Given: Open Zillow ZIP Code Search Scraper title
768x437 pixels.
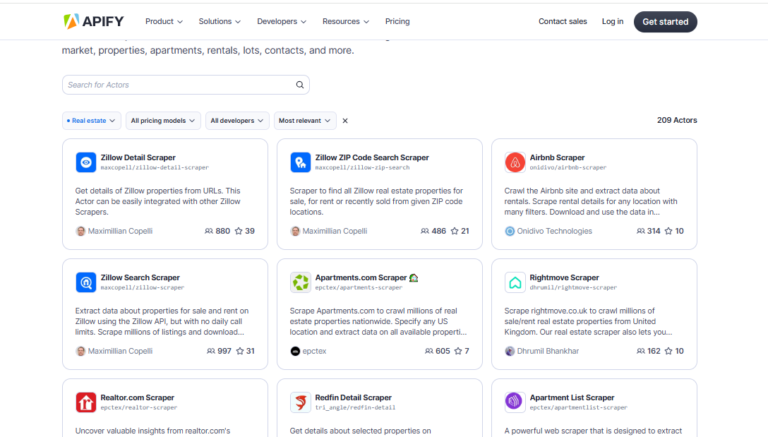Looking at the screenshot, I should click(x=372, y=158).
